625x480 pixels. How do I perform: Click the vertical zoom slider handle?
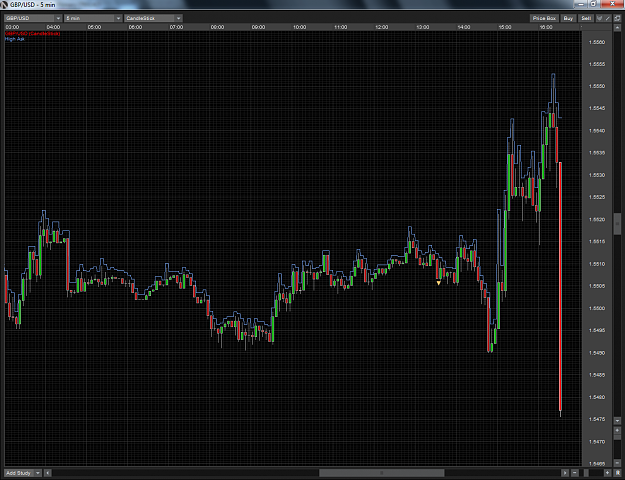pyautogui.click(x=617, y=437)
